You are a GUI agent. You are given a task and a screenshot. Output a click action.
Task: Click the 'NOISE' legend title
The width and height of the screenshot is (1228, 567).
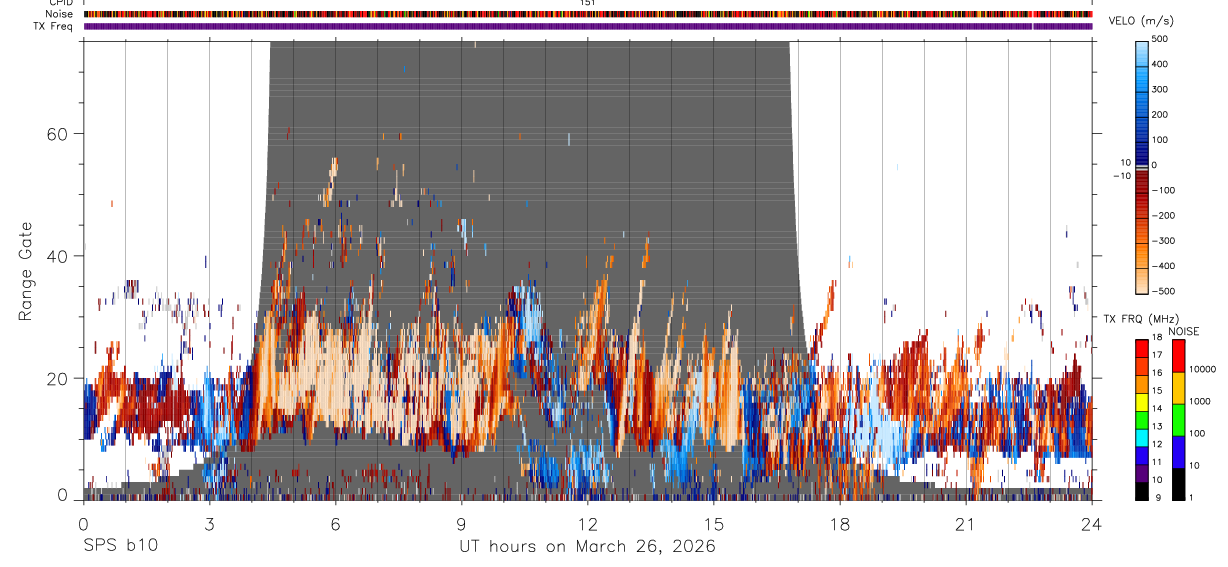click(1184, 331)
